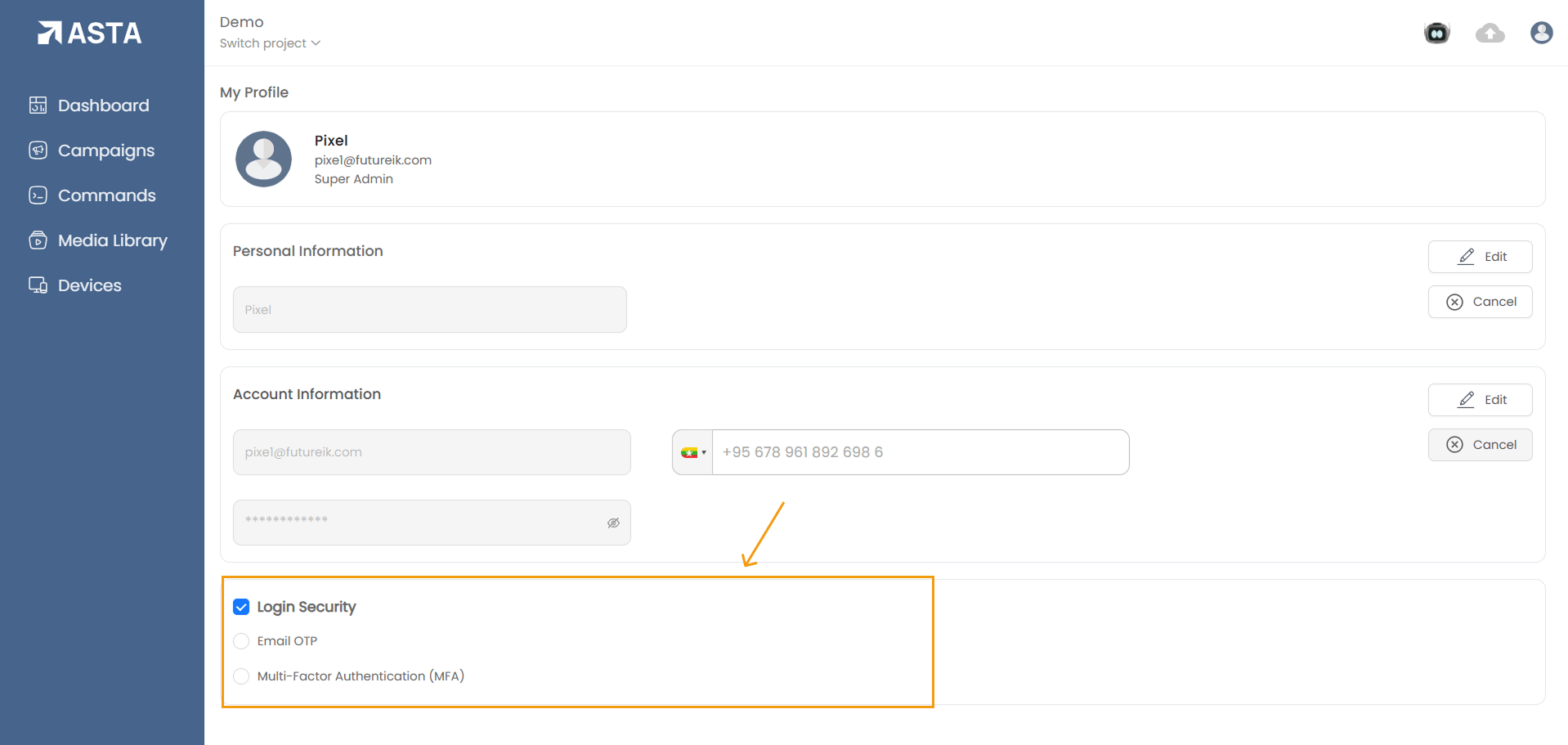
Task: Click the Commands terminal icon
Action: point(38,195)
